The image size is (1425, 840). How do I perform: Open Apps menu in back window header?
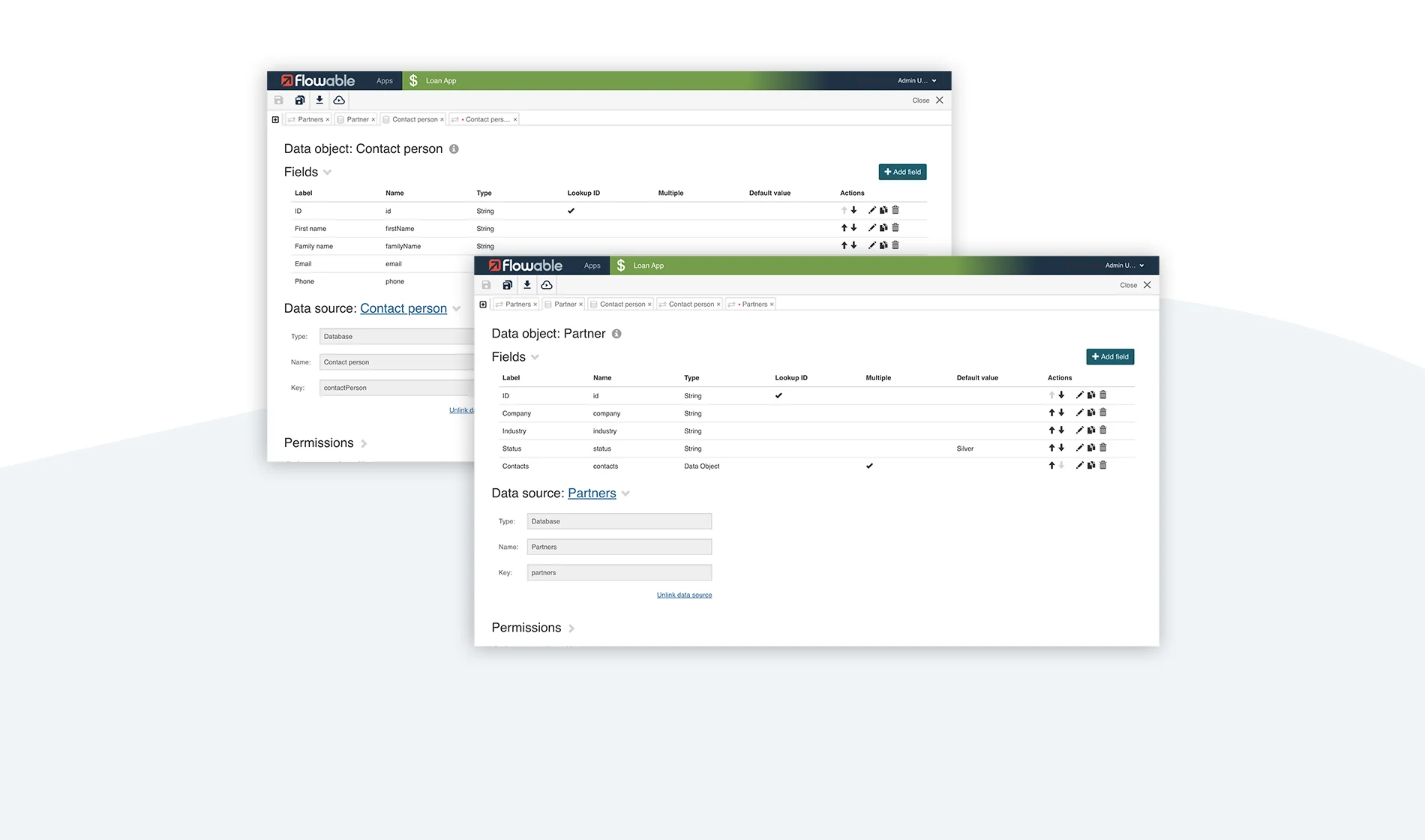click(385, 81)
